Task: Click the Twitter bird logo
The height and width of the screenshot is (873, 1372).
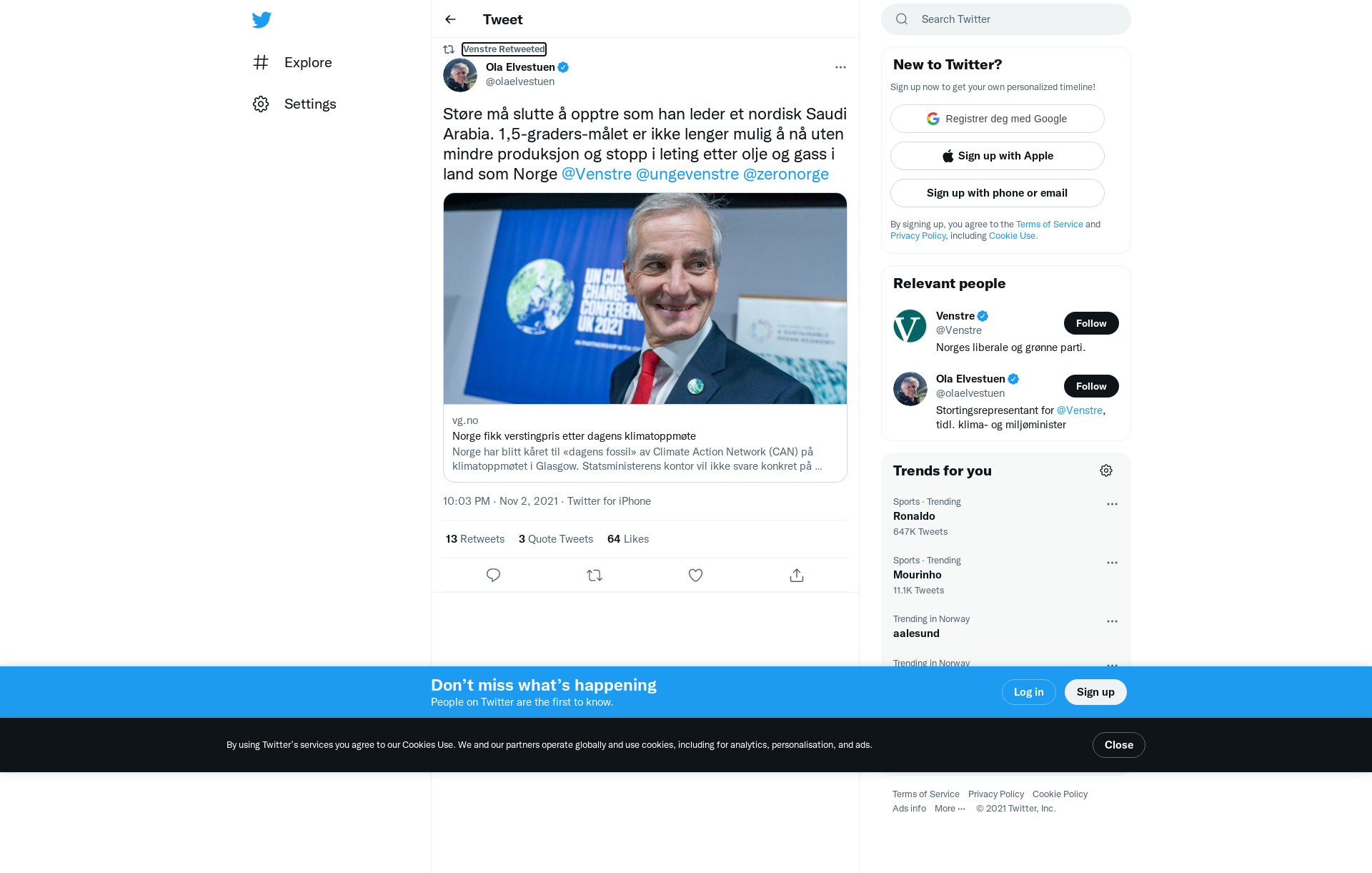Action: (x=262, y=19)
